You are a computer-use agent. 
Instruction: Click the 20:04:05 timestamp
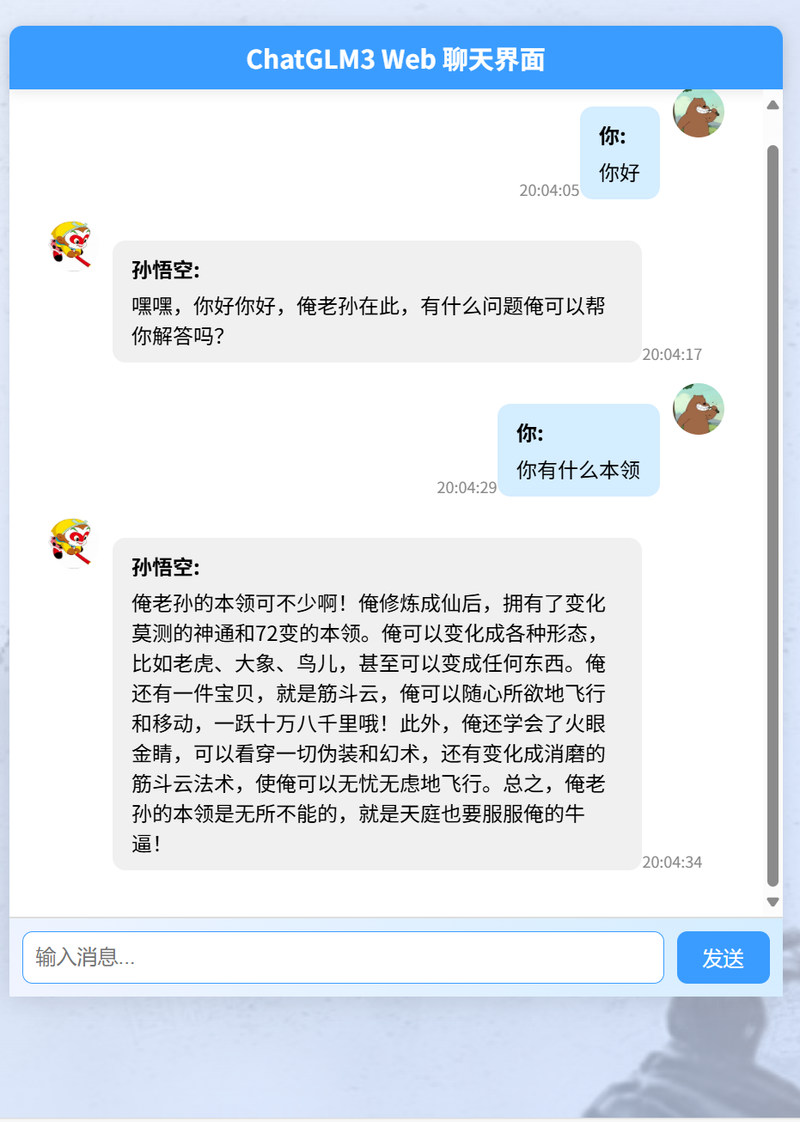(x=549, y=190)
